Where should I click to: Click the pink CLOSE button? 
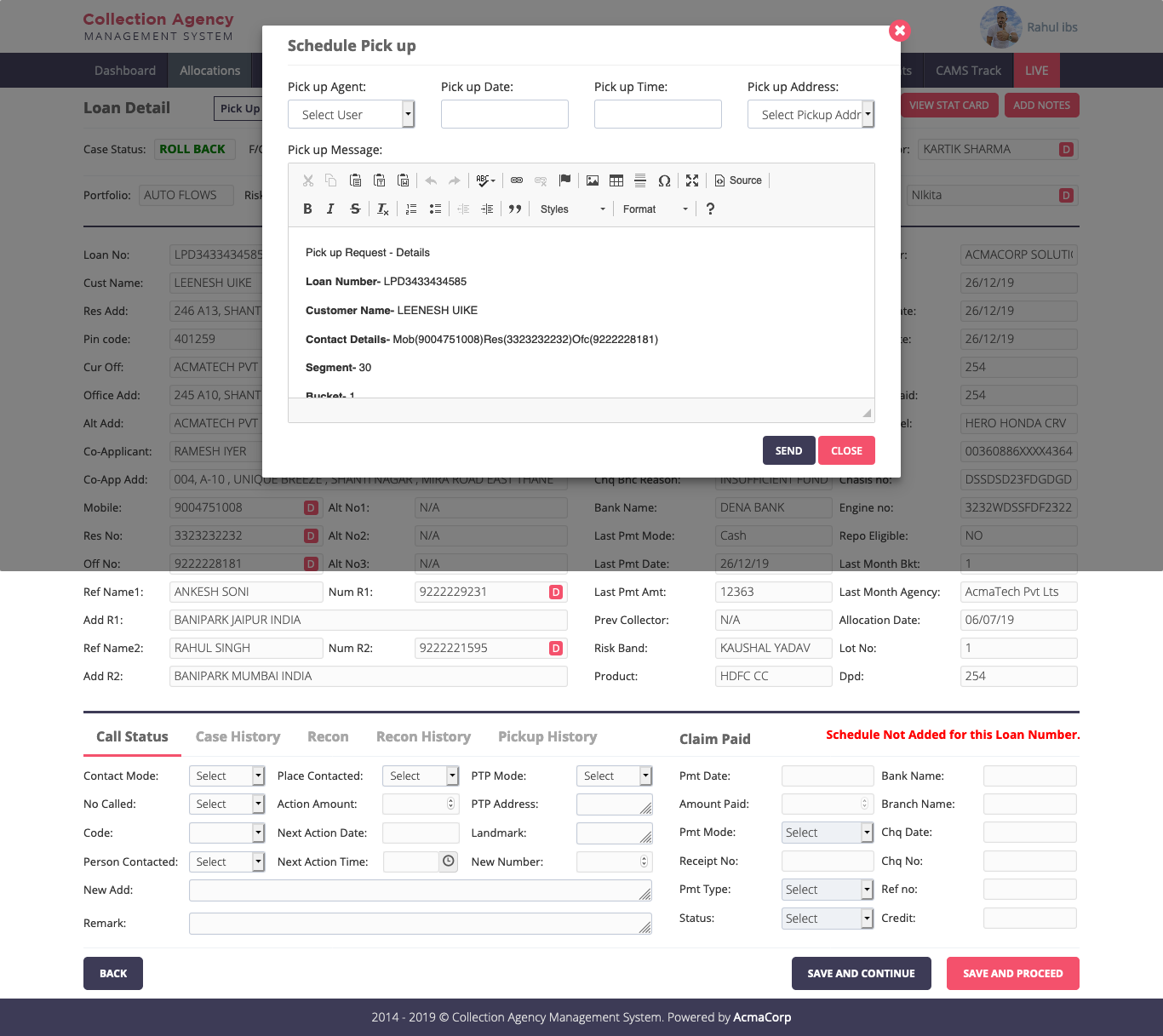coord(846,451)
